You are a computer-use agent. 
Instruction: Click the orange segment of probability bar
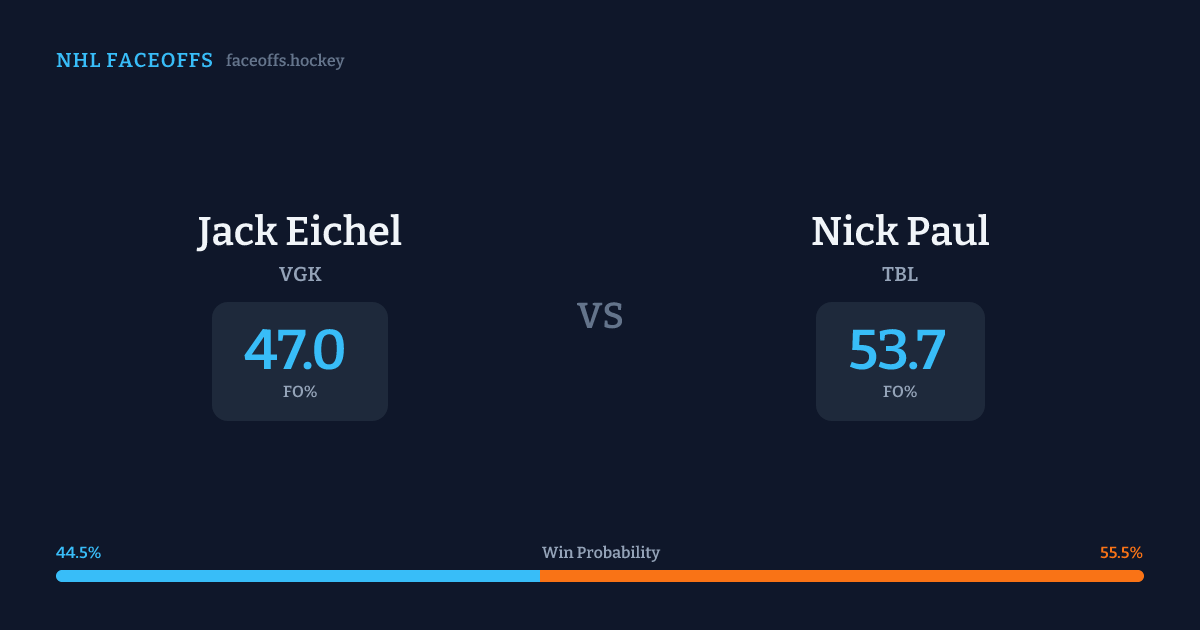pyautogui.click(x=840, y=576)
